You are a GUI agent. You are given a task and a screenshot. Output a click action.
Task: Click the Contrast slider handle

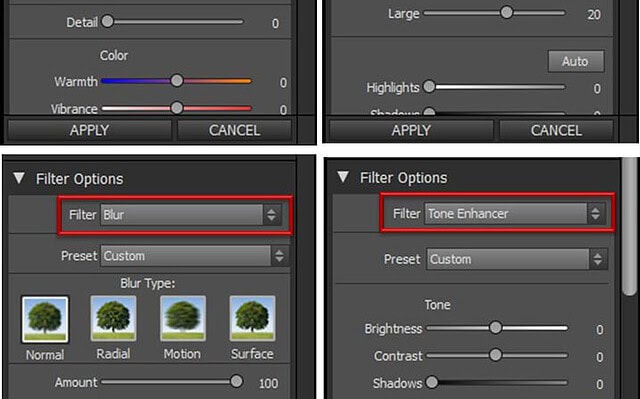(x=496, y=355)
